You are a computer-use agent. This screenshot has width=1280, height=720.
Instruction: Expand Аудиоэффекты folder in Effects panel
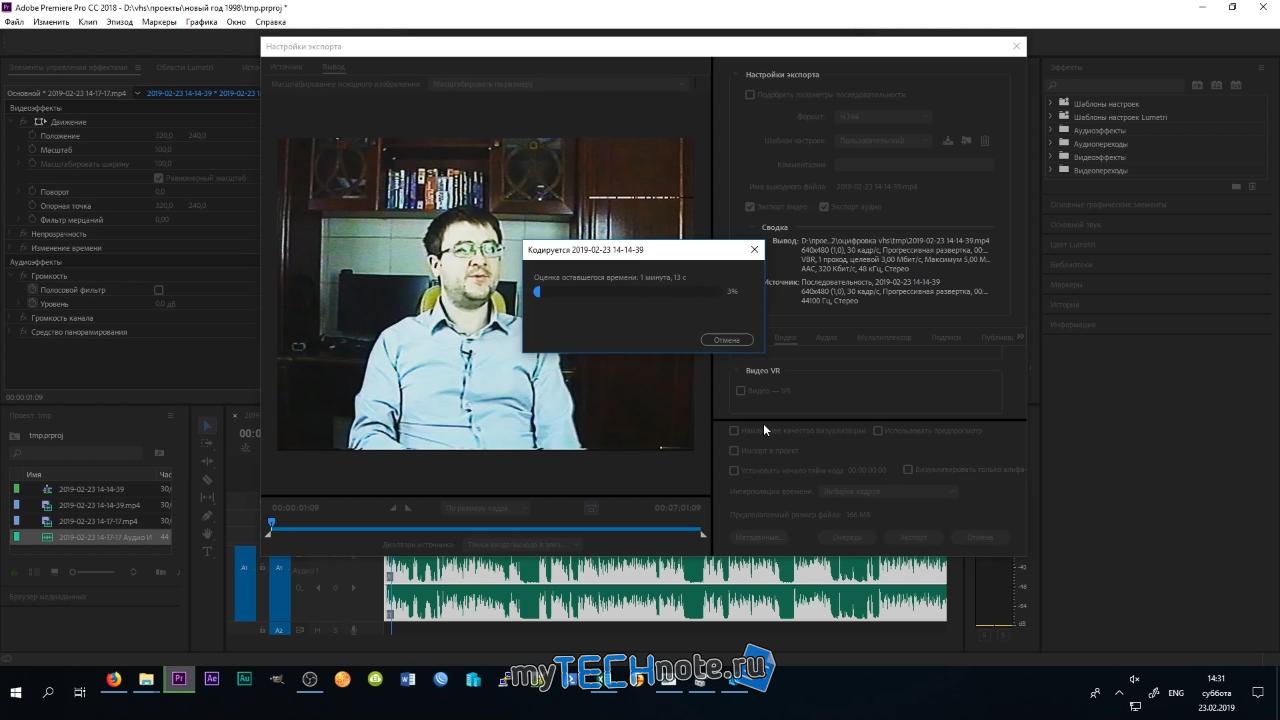[x=1051, y=130]
